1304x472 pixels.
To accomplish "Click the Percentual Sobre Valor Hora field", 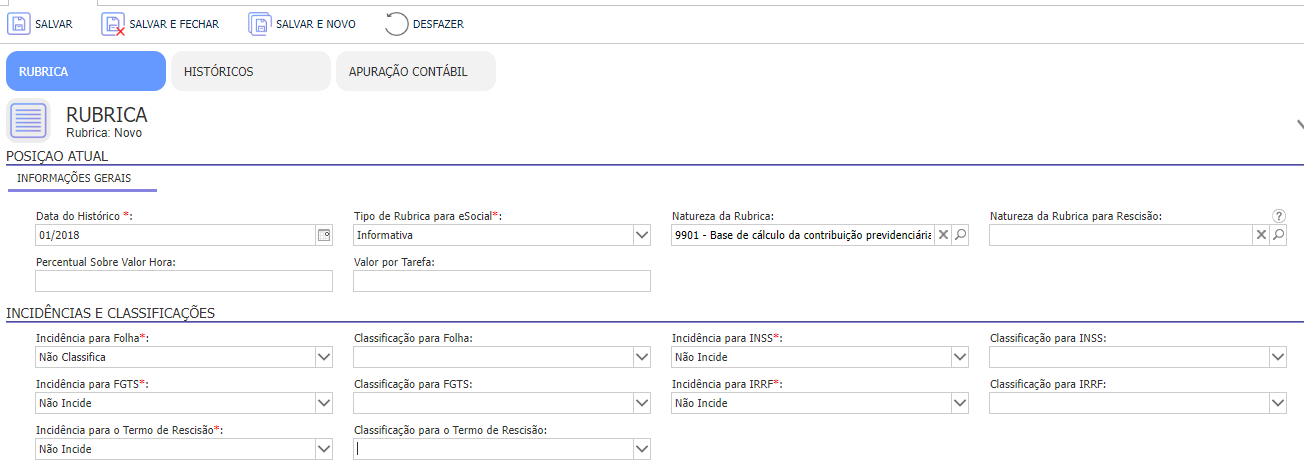I will 184,281.
